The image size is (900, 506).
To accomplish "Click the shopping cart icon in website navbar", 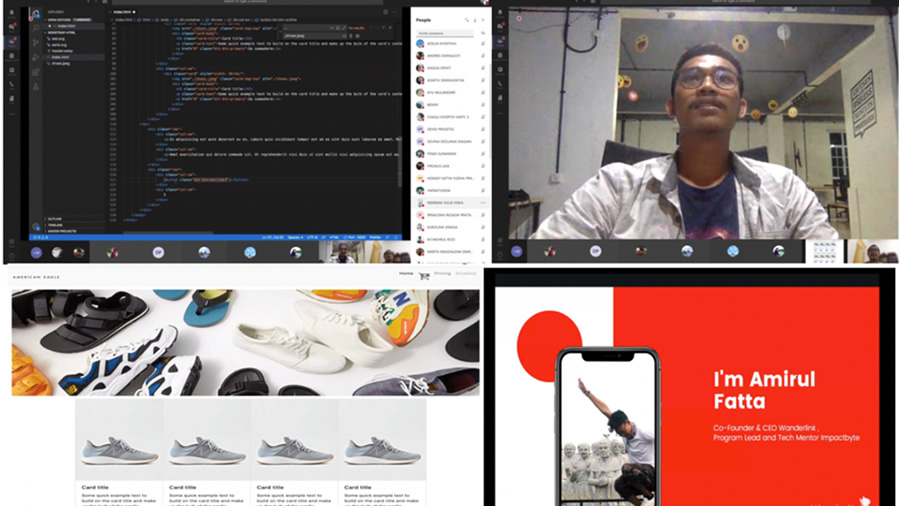I will 424,275.
